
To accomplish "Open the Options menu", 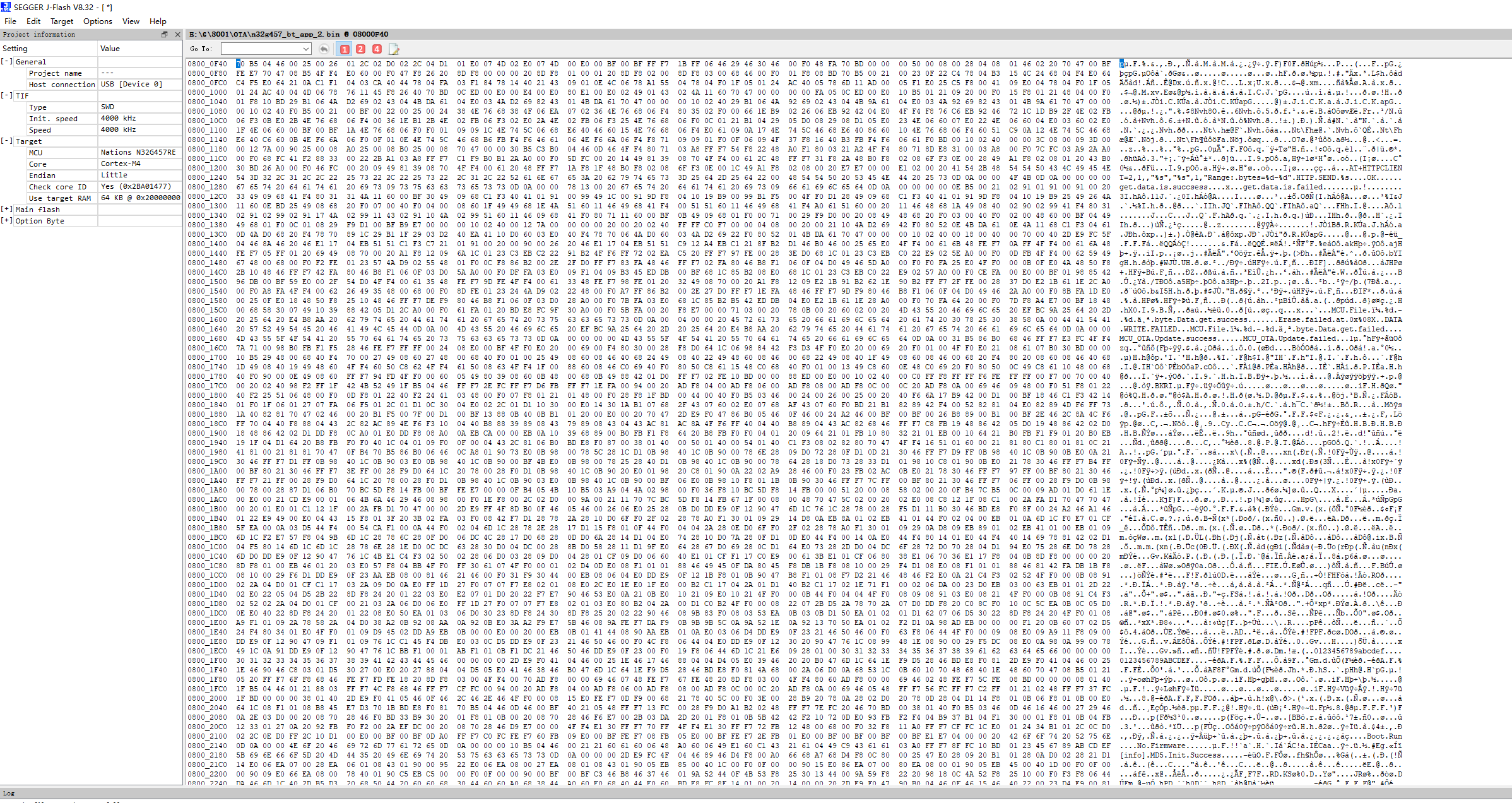I will tap(97, 21).
